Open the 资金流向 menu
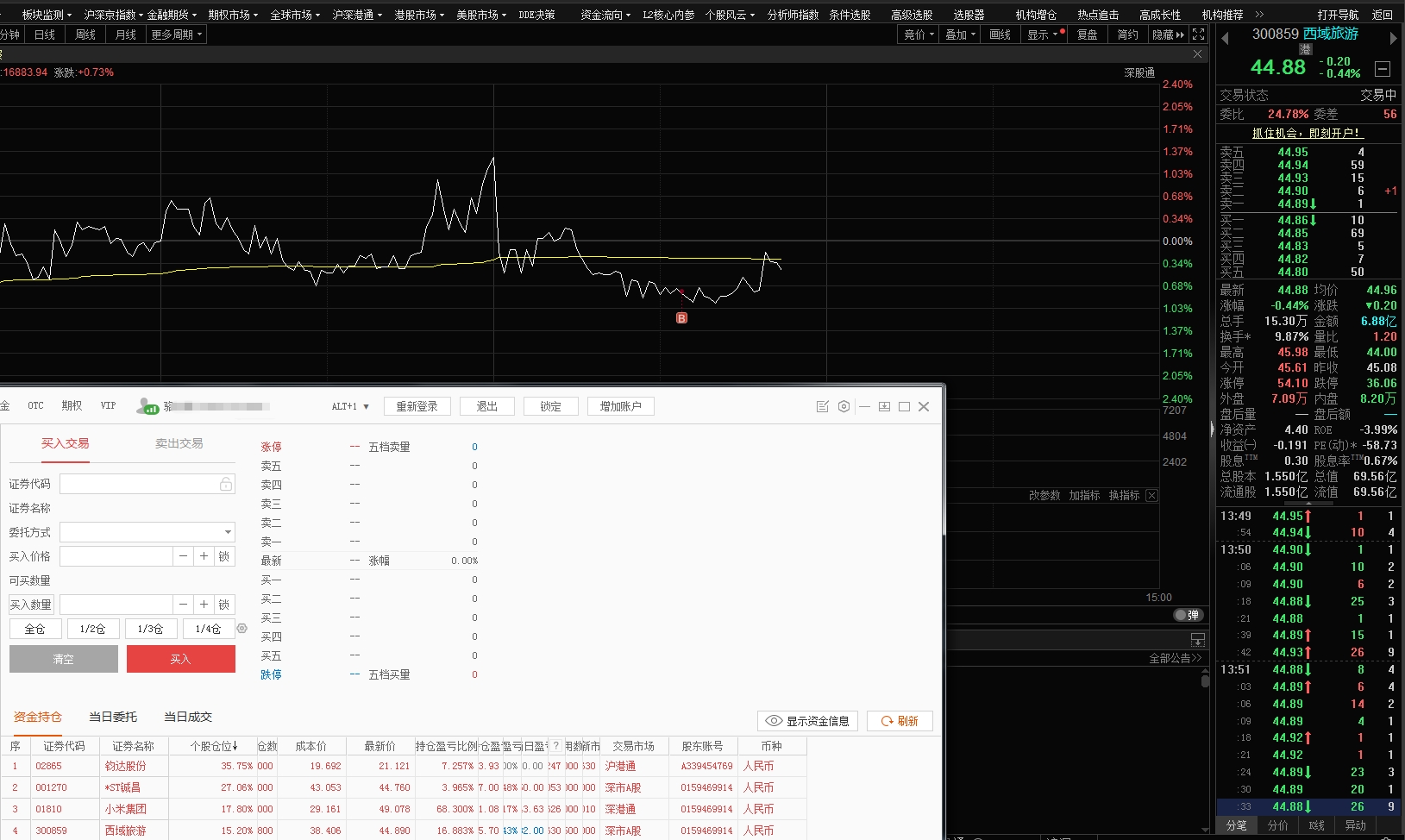 coord(605,15)
